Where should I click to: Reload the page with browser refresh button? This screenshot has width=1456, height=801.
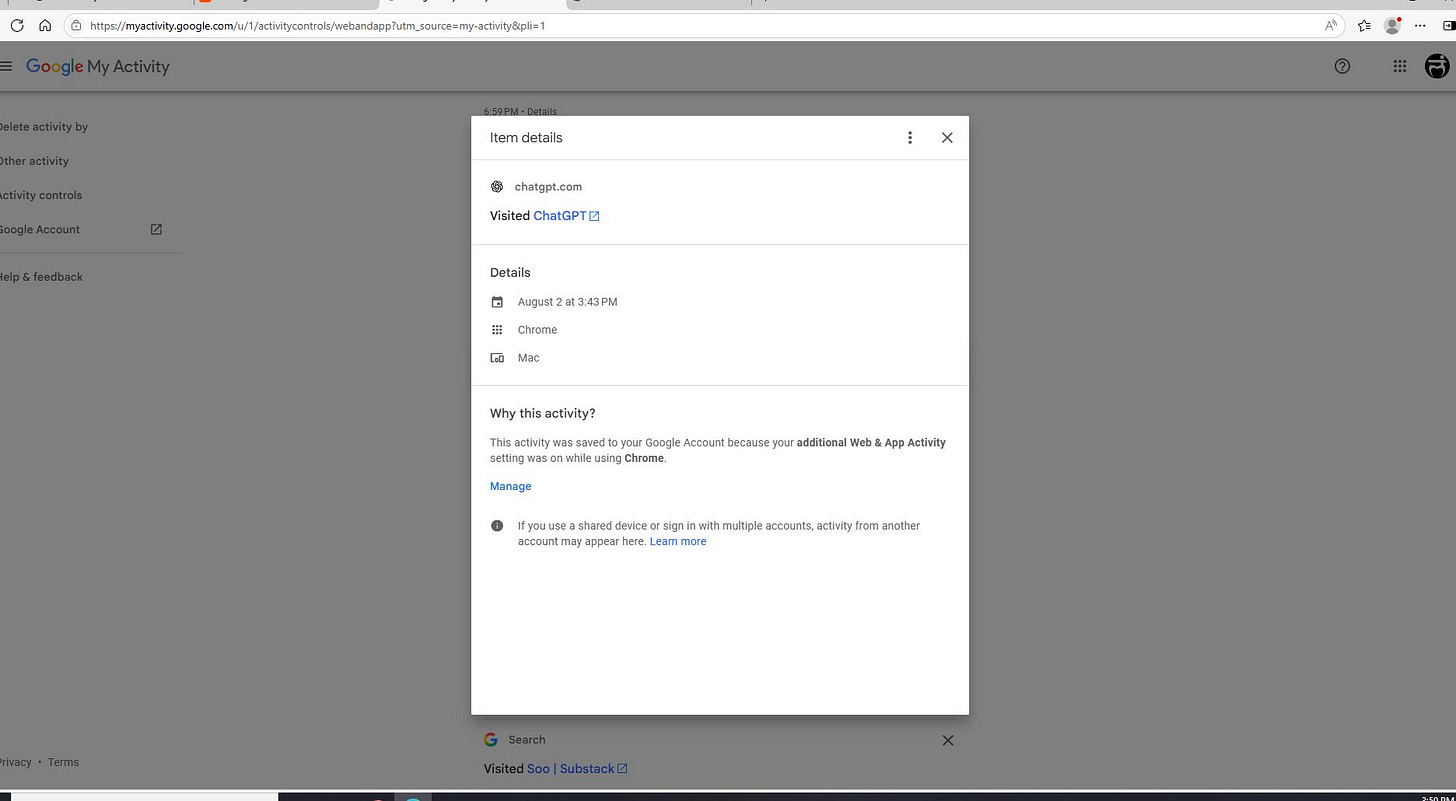17,25
